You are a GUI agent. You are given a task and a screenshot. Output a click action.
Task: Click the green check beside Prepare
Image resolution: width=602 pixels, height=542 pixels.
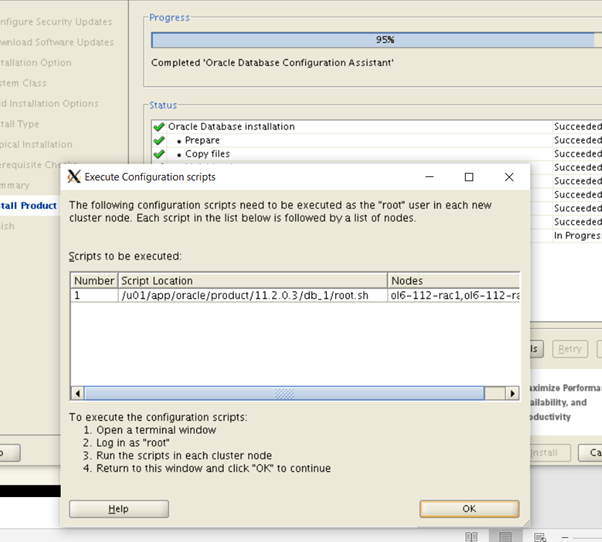click(159, 141)
